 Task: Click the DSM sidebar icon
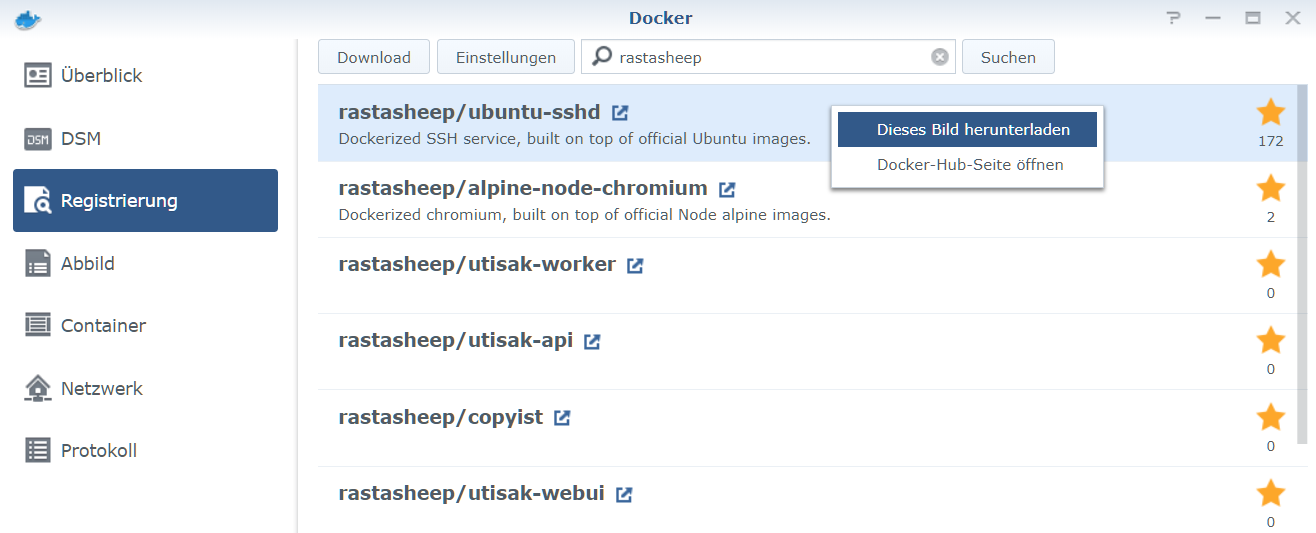(38, 138)
